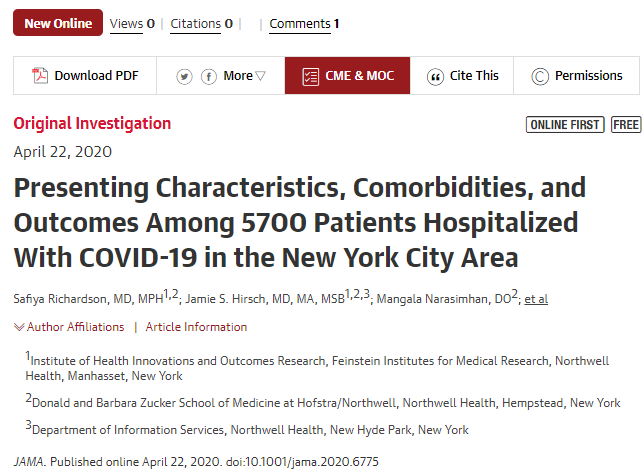This screenshot has width=643, height=474.
Task: Click the Online First badge
Action: click(565, 125)
